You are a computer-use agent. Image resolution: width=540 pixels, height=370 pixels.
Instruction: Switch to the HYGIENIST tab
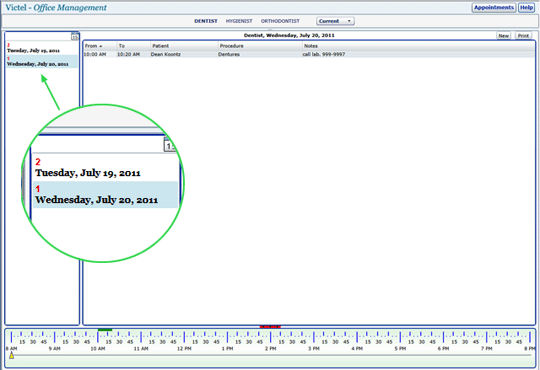pos(239,21)
